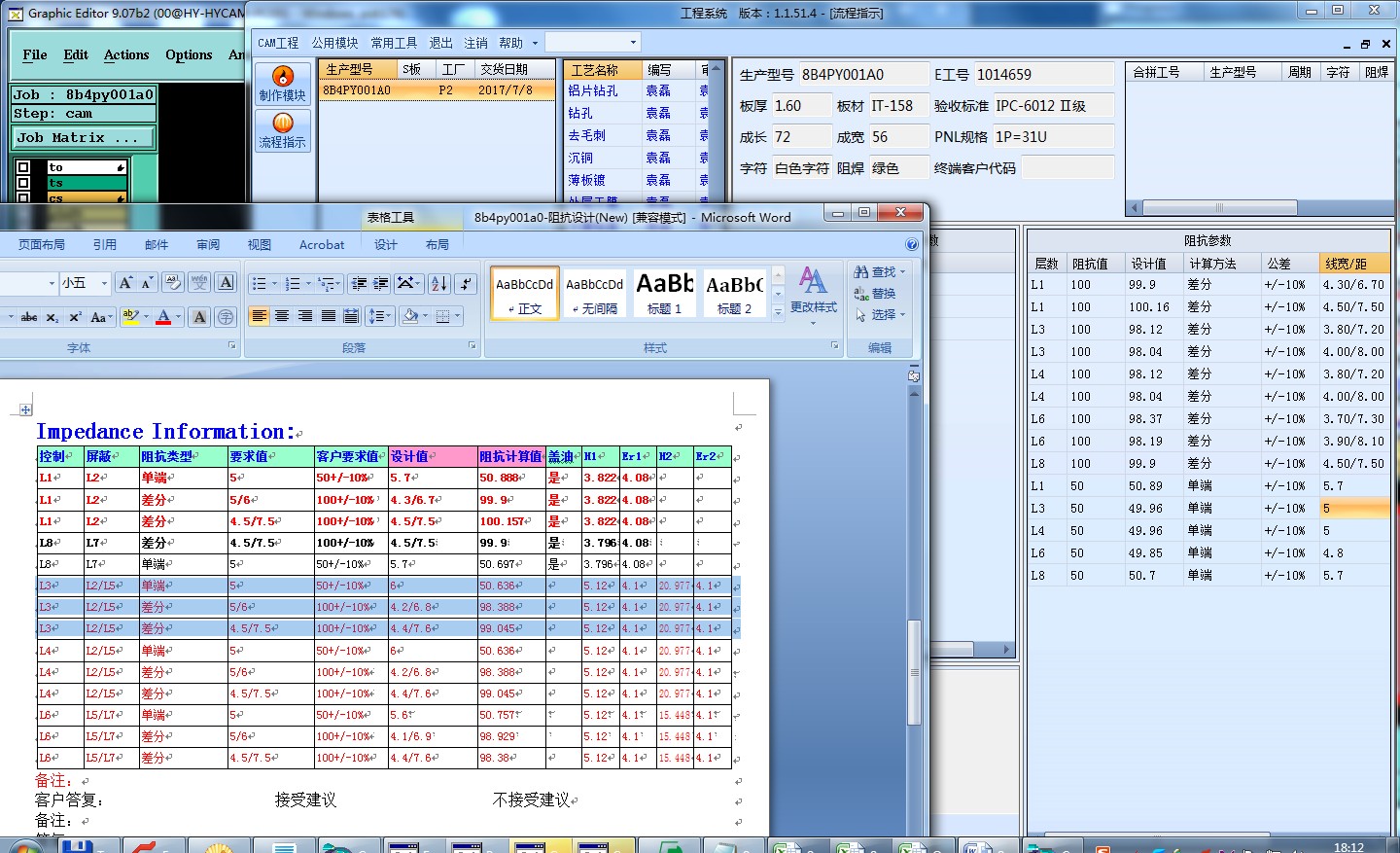Screen dimensions: 1400x853
Task: Open the 流程指示 module icon
Action: coord(282,129)
